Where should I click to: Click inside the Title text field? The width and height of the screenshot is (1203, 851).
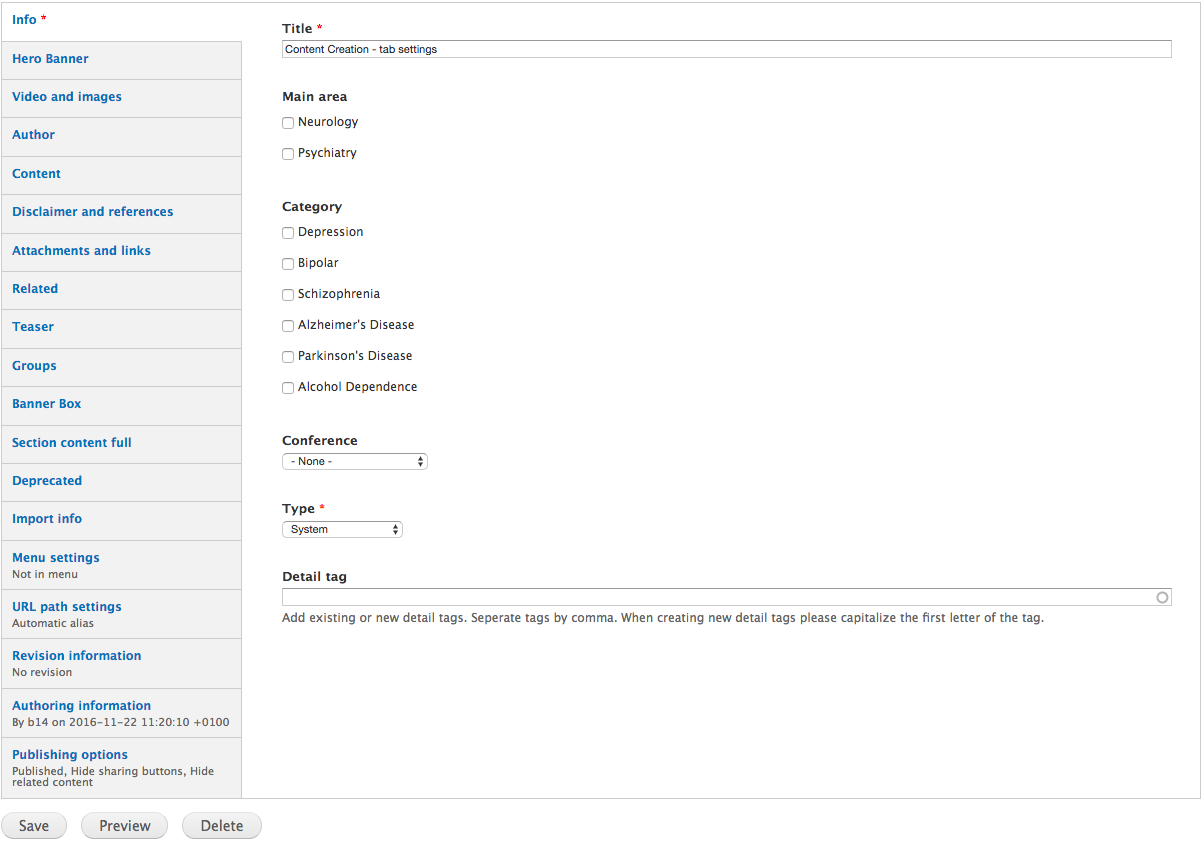coord(726,49)
